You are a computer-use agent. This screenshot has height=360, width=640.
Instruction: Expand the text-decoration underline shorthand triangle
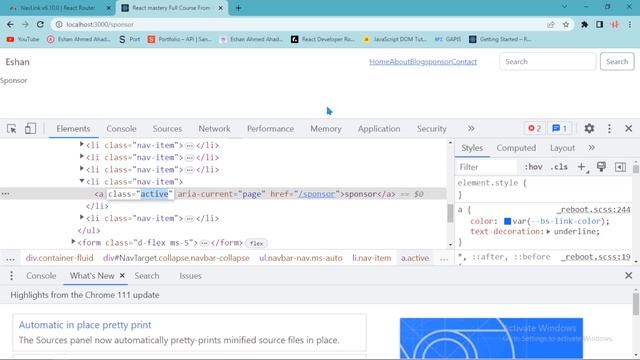(x=548, y=231)
